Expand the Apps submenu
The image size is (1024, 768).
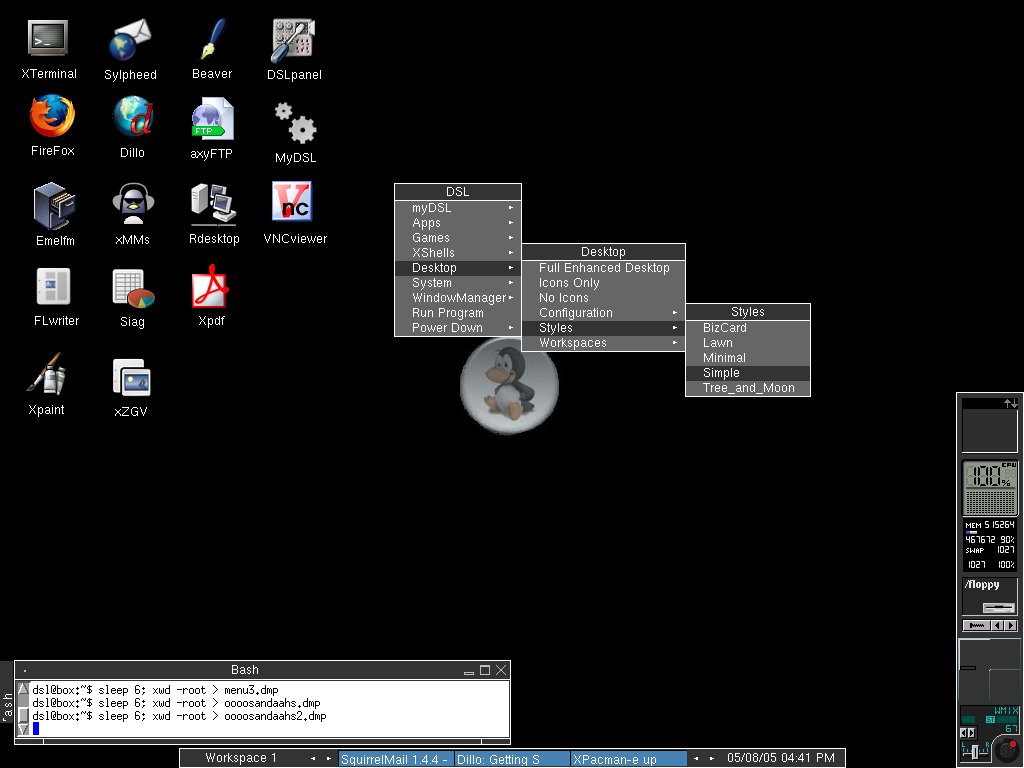coord(458,223)
